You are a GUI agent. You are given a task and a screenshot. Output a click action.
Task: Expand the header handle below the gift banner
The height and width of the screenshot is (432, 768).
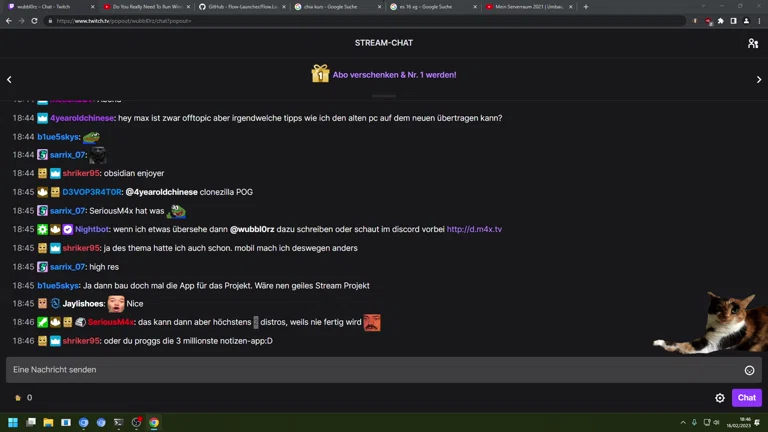[x=384, y=96]
